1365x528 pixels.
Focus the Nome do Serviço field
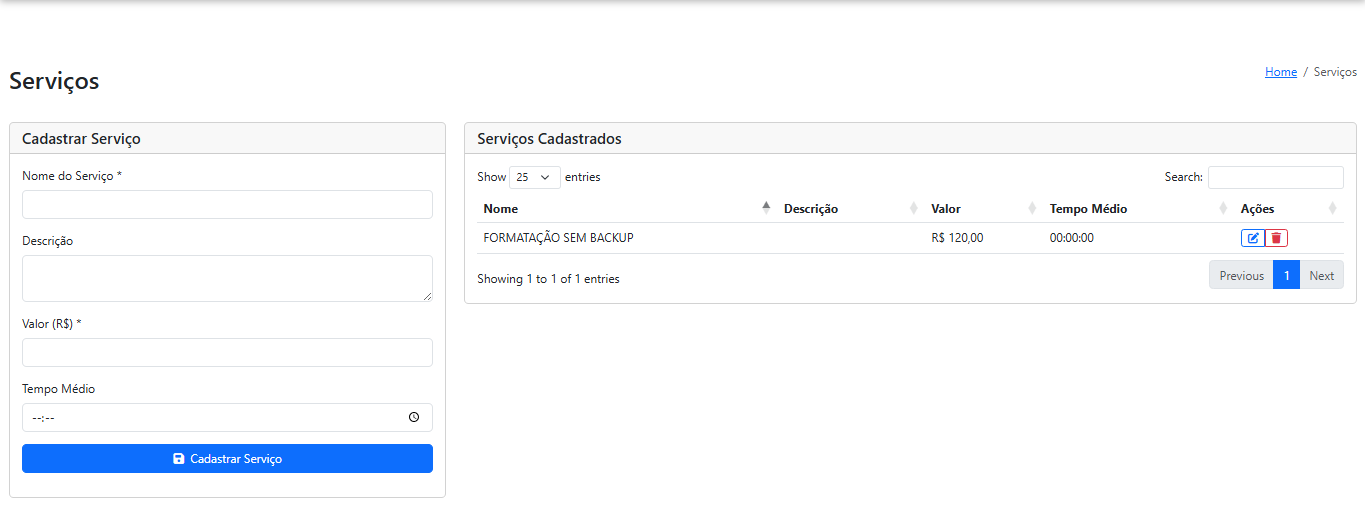point(227,205)
